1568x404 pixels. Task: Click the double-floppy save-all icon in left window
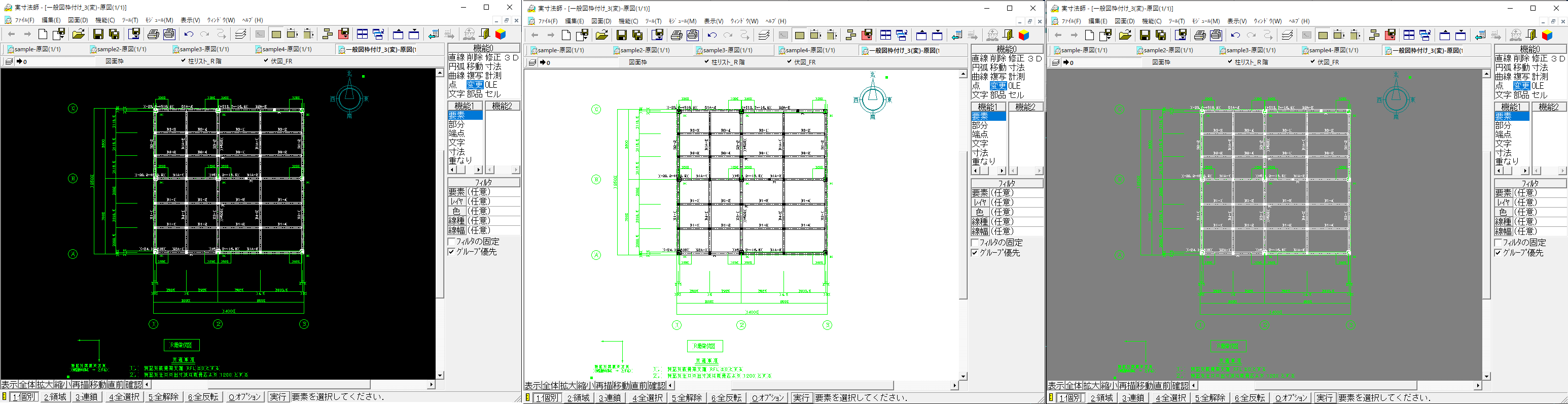pos(114,34)
